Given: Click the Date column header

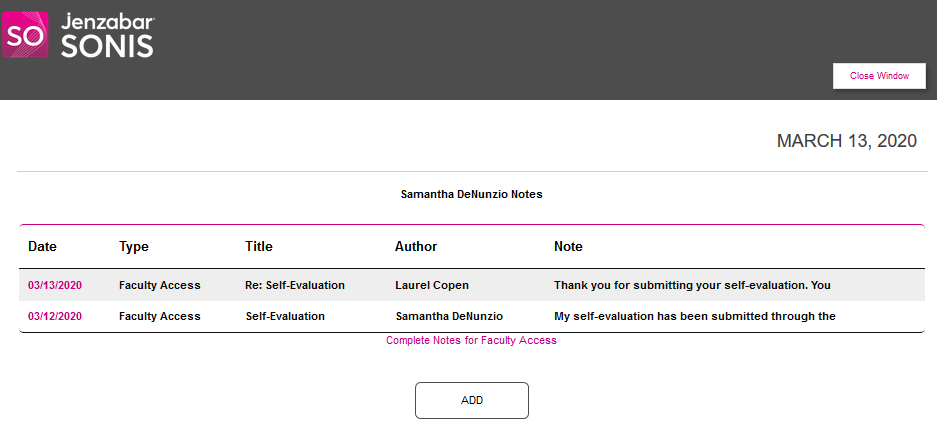Looking at the screenshot, I should pos(42,246).
